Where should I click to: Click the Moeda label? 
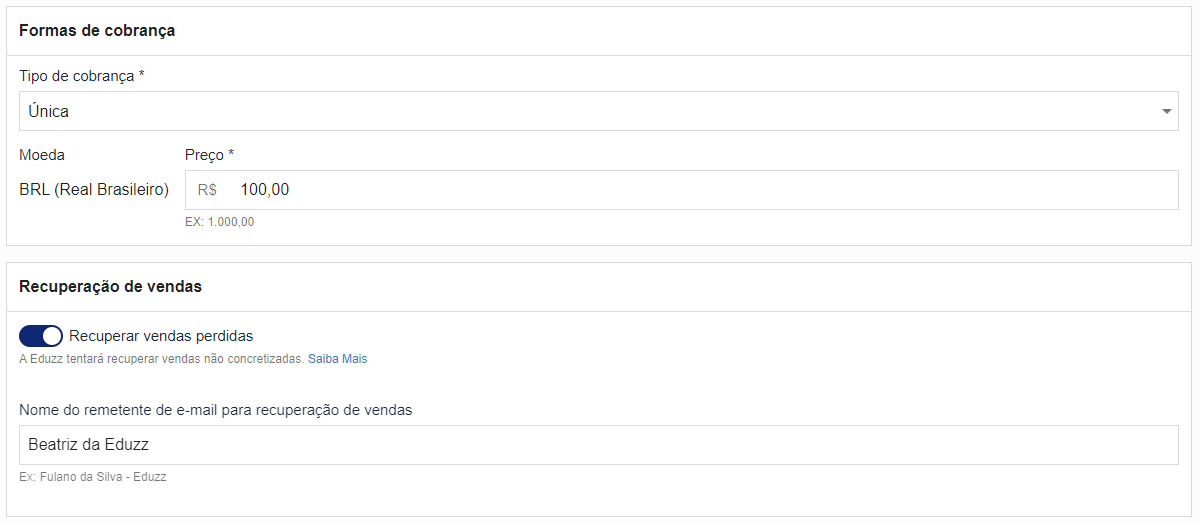pos(42,155)
